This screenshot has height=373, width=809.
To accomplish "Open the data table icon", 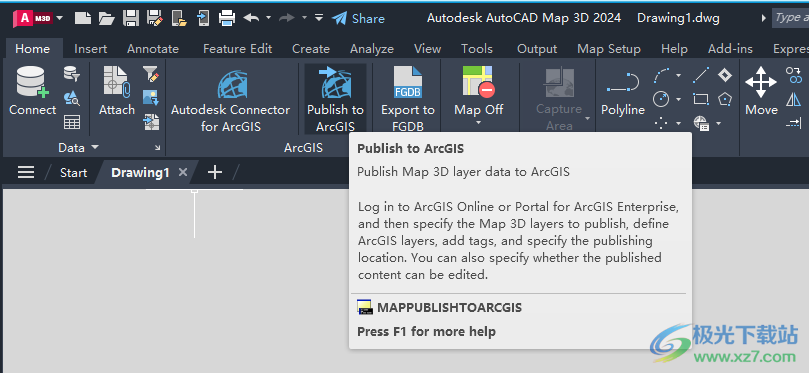I will (x=72, y=122).
